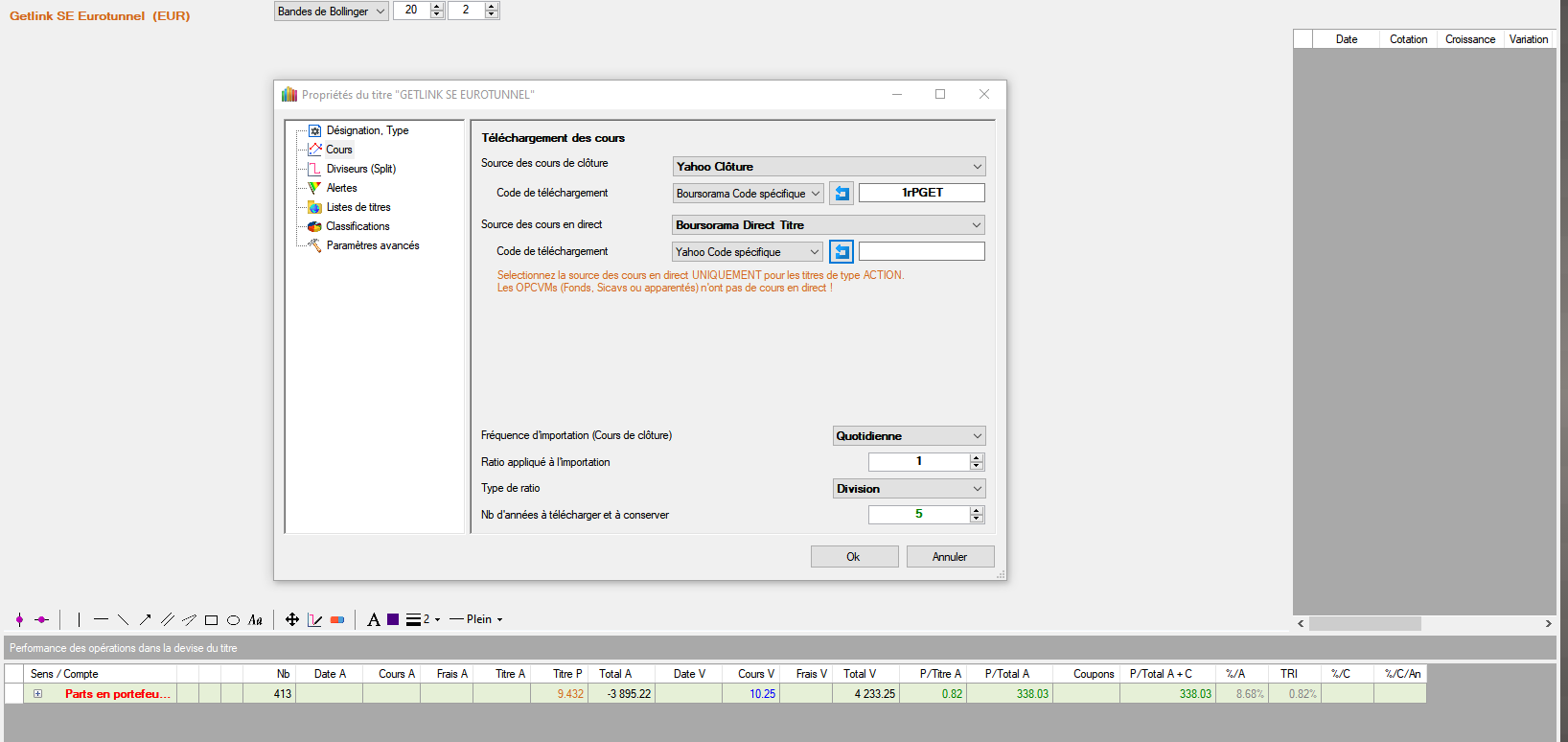Click the empty direct download code field
Screen dimensions: 1568x742
pyautogui.click(x=921, y=251)
